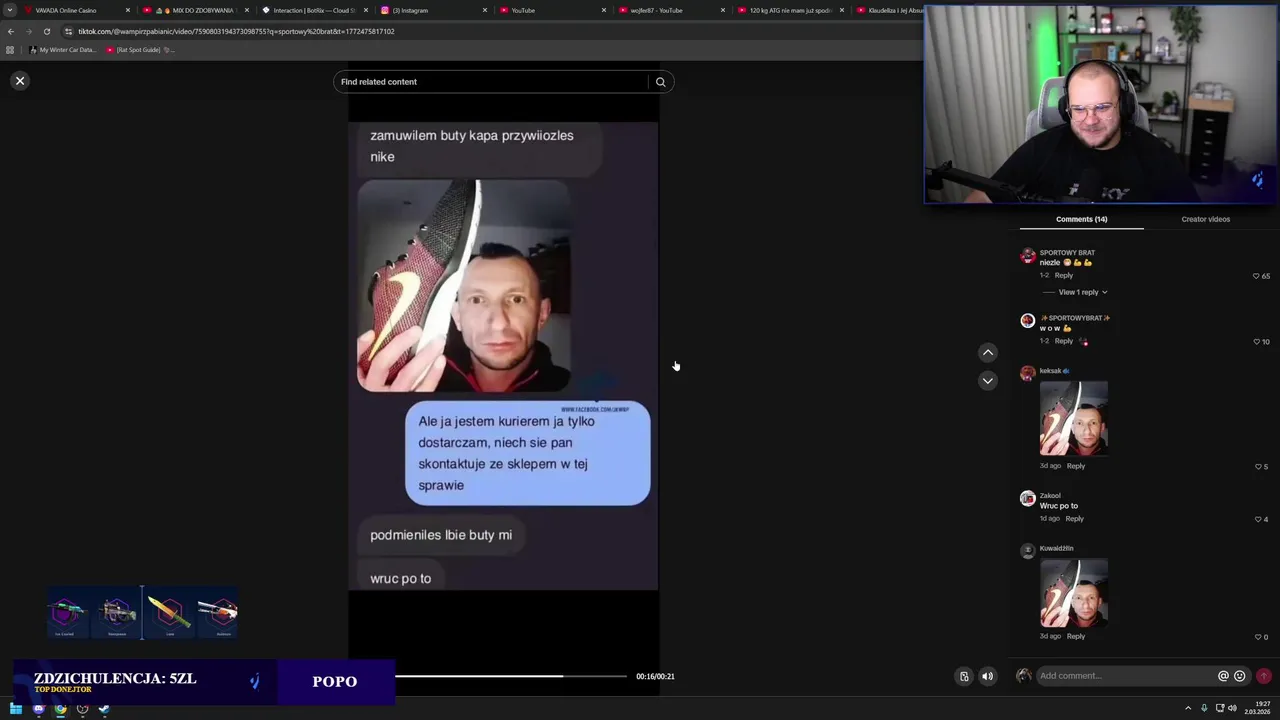Expand hidden system tray icons chevron
The height and width of the screenshot is (720, 1280).
pos(1188,708)
